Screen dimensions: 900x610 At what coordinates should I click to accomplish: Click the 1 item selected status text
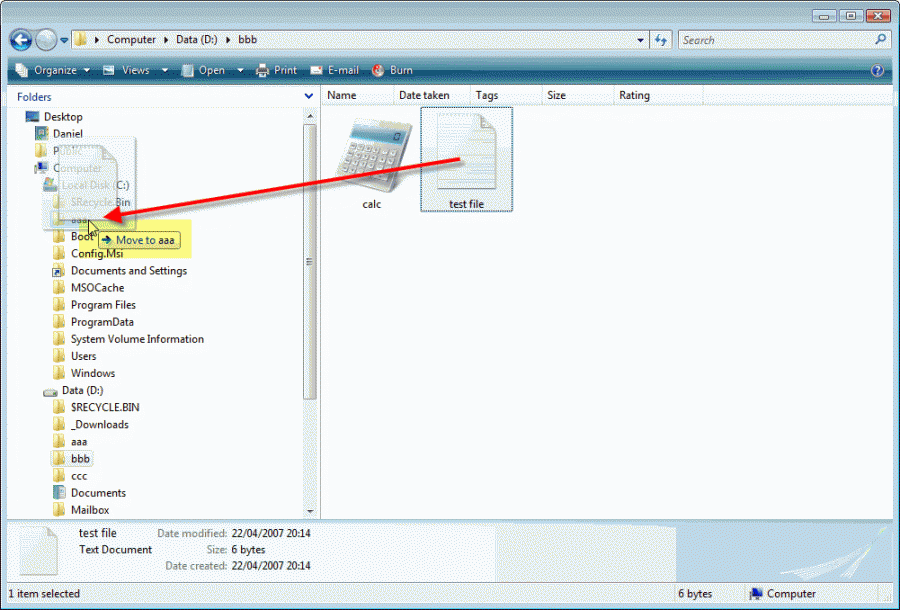(x=44, y=593)
